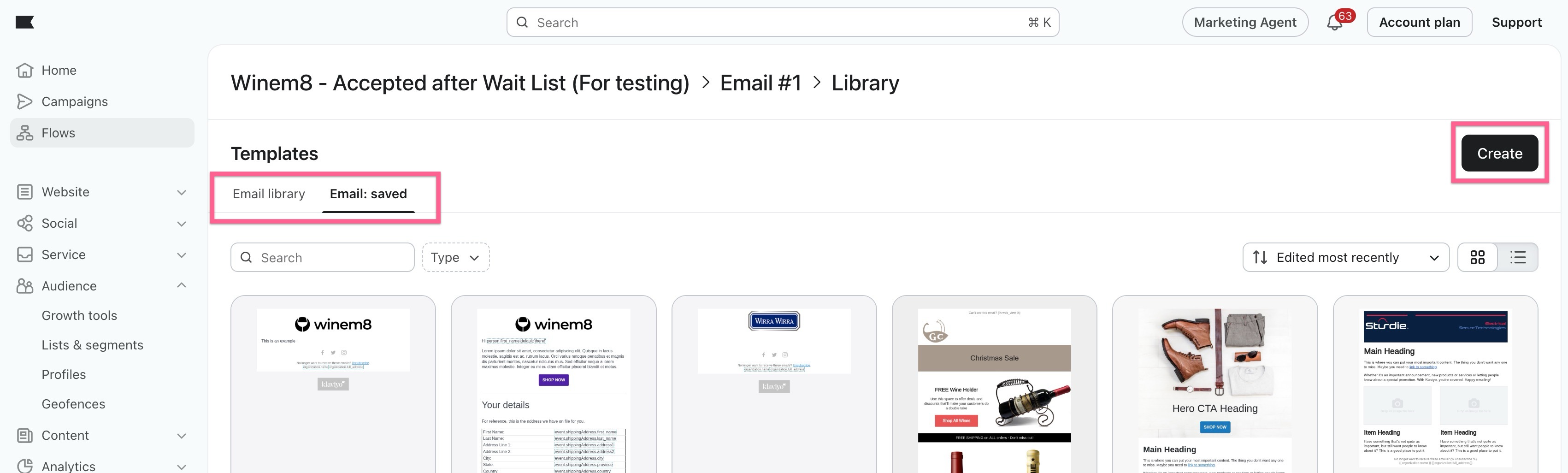This screenshot has width=1568, height=473.
Task: Click the Create button
Action: 1499,154
